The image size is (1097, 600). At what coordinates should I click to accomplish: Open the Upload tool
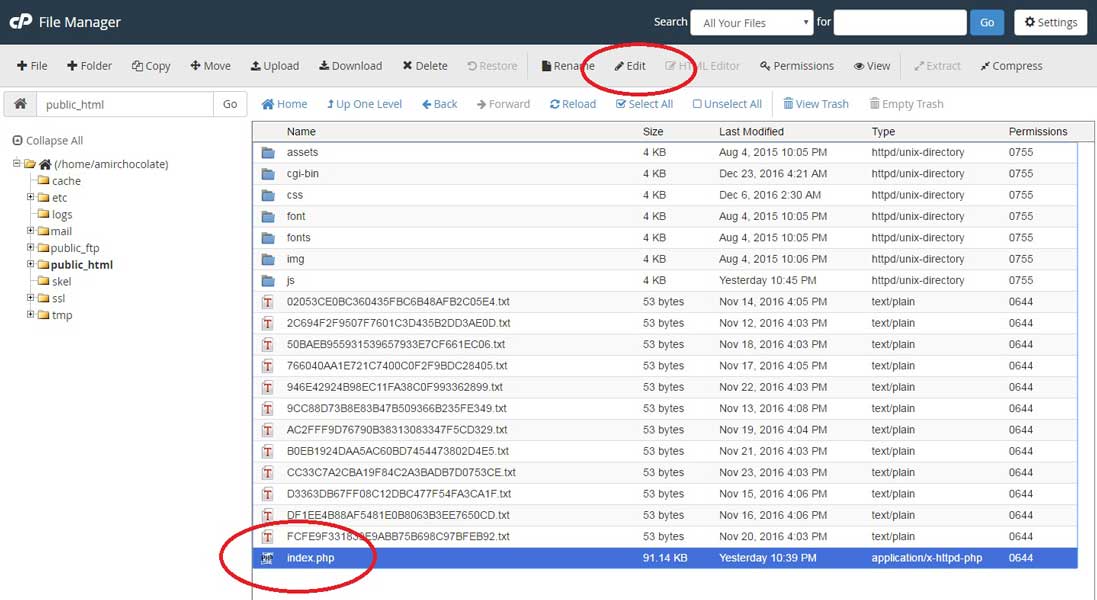point(275,66)
